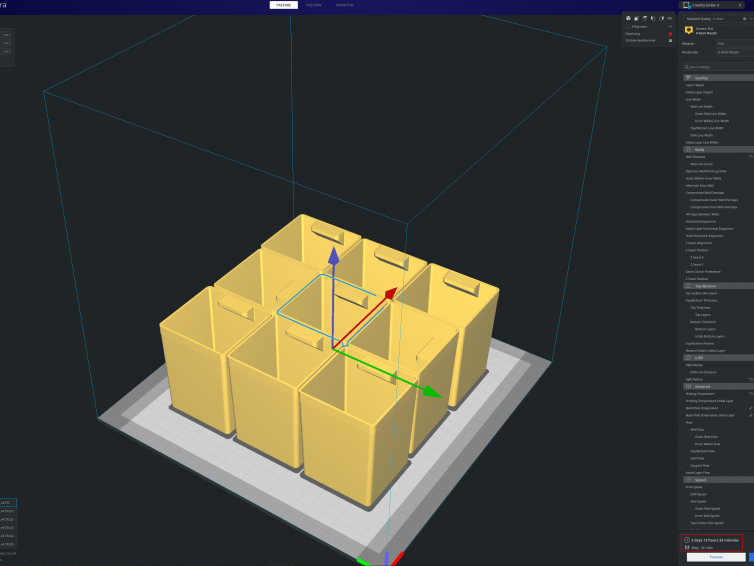This screenshot has width=754, height=566.
Task: Switch to the Prepare stage tab
Action: [283, 5]
